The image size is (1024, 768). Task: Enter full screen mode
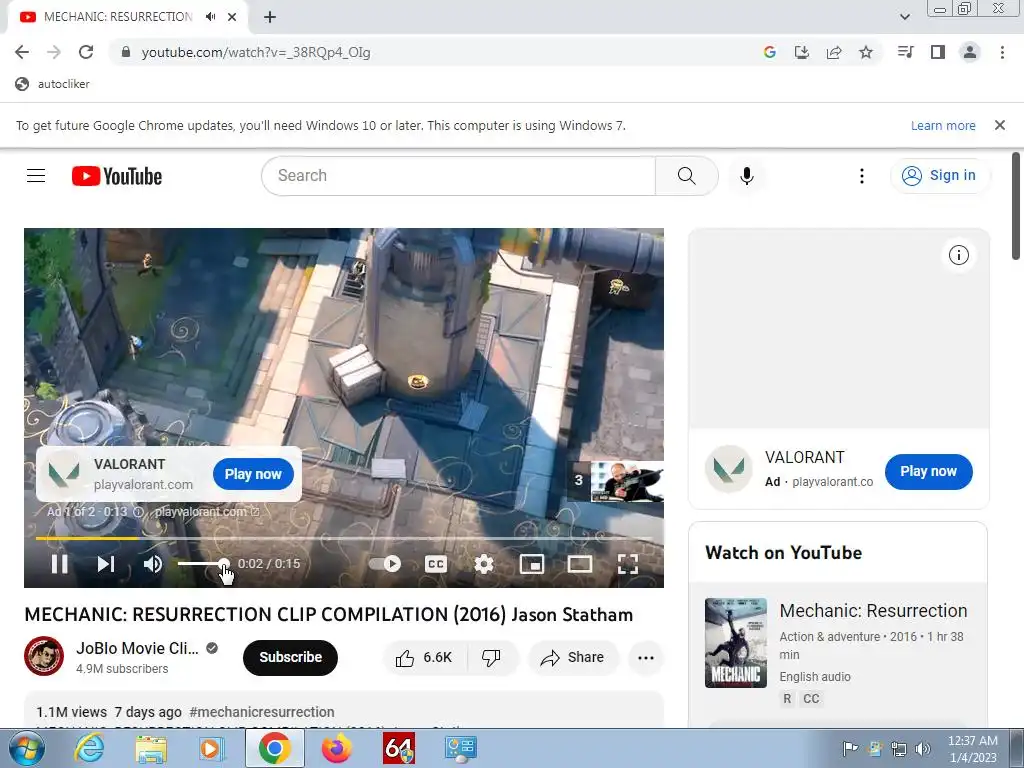tap(628, 564)
